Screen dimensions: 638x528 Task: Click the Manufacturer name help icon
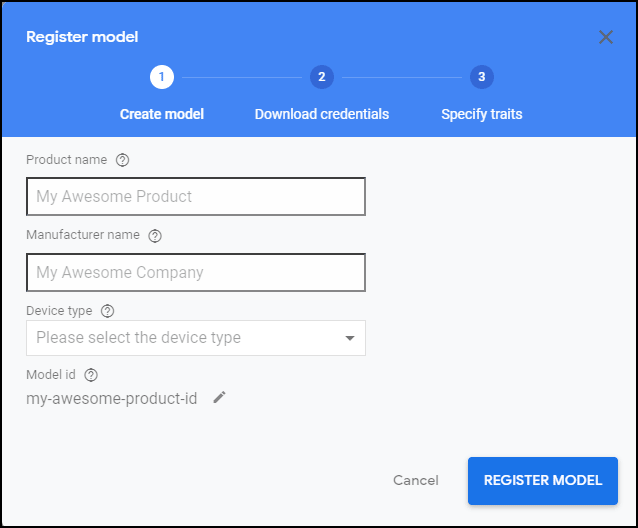(x=155, y=236)
